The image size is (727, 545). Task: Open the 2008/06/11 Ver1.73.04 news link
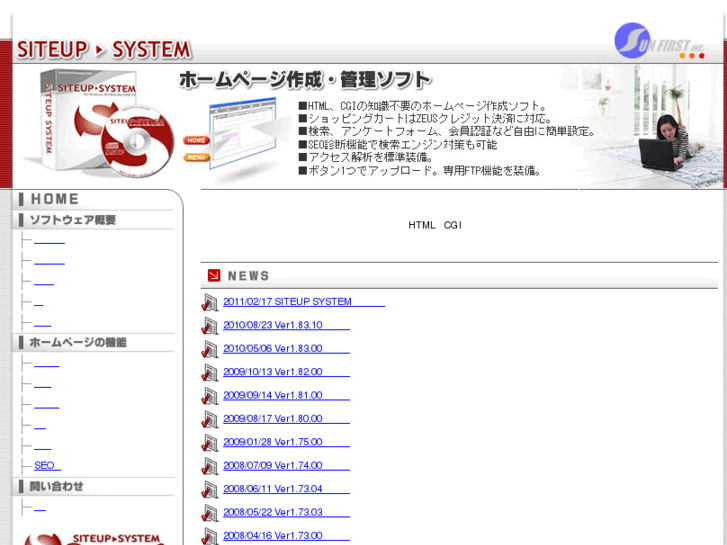point(286,488)
